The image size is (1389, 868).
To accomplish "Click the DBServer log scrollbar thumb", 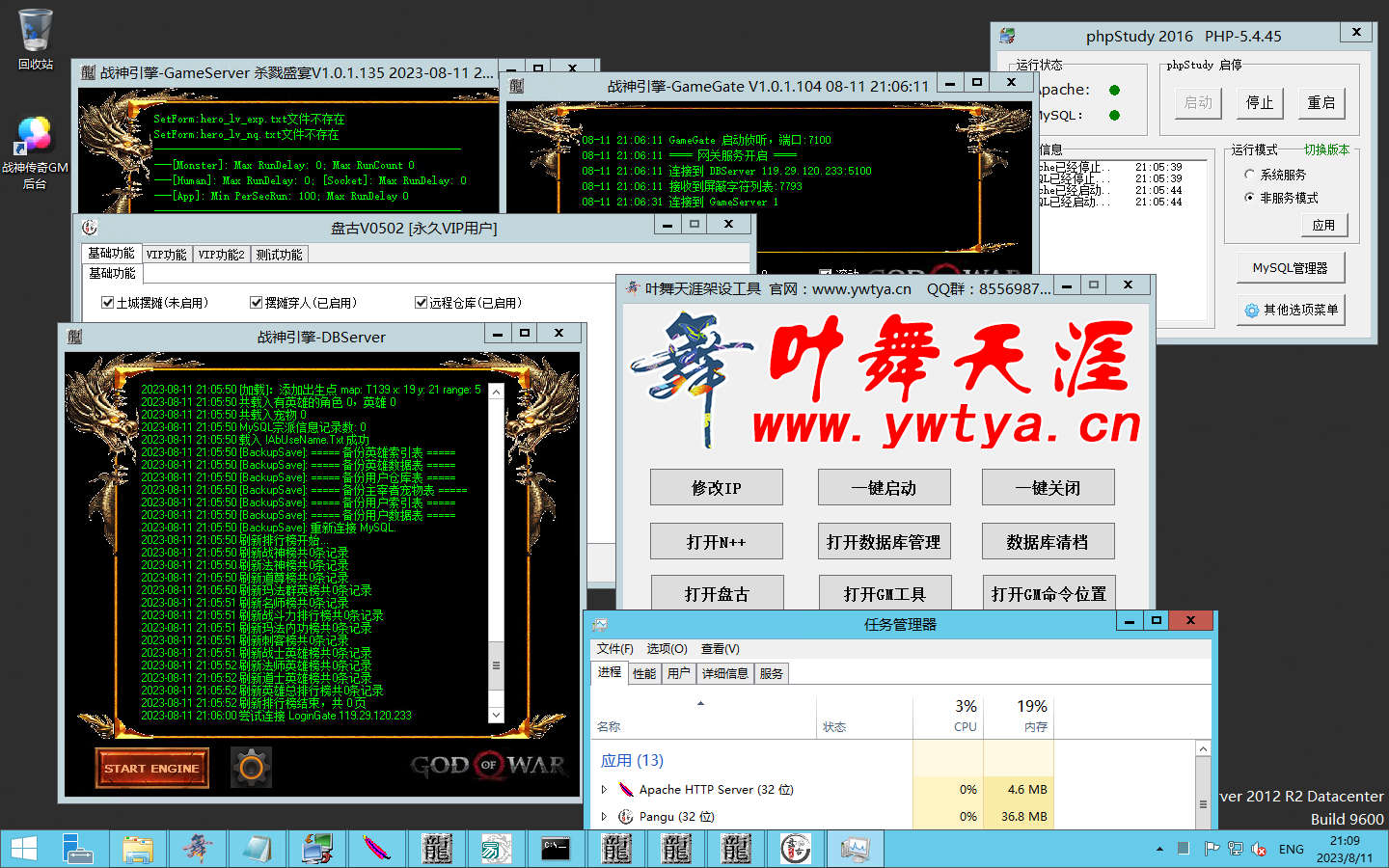I will [x=496, y=666].
